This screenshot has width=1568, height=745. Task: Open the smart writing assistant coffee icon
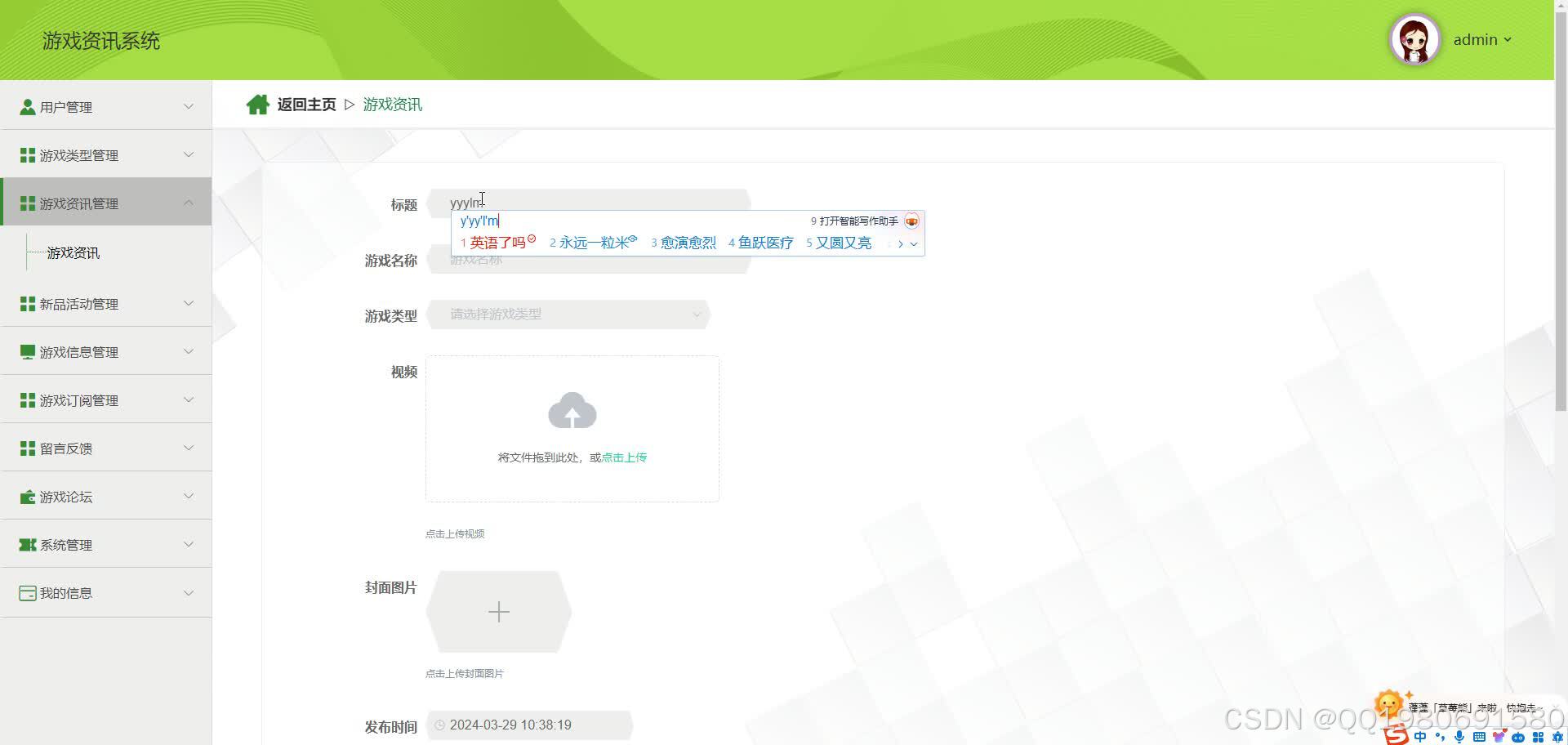912,221
